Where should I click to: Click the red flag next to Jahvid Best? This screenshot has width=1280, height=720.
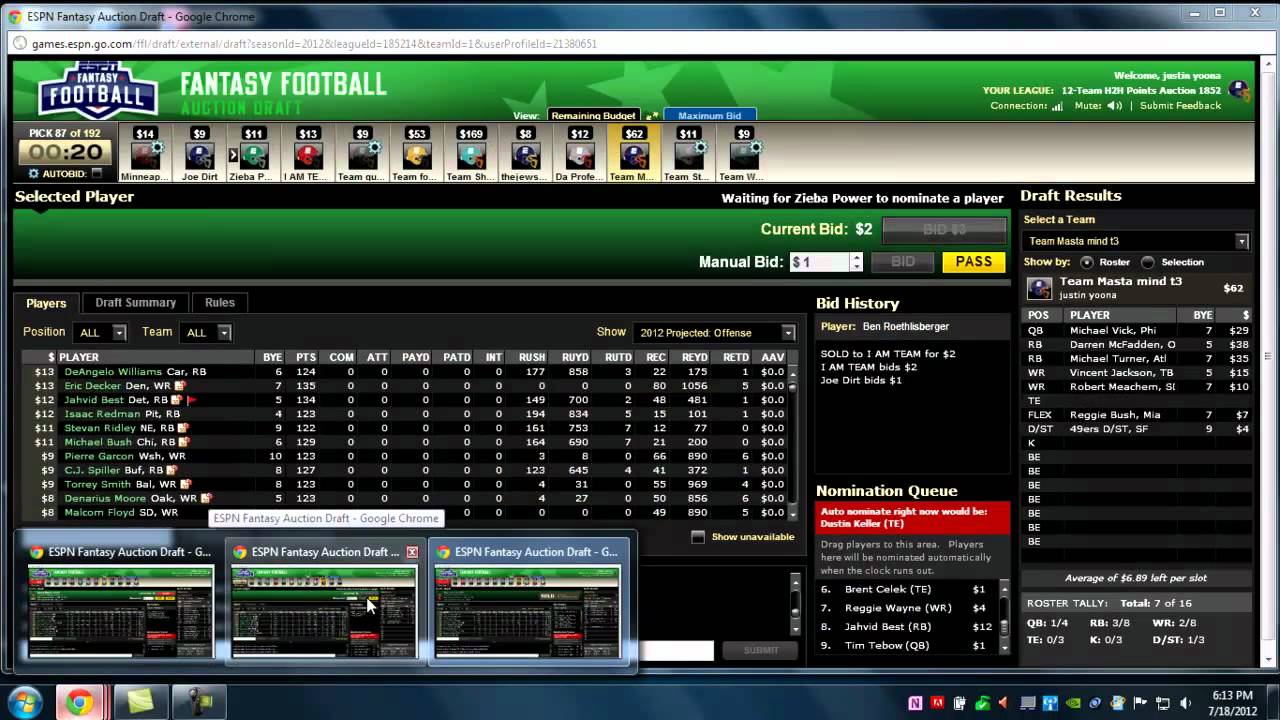(x=192, y=400)
